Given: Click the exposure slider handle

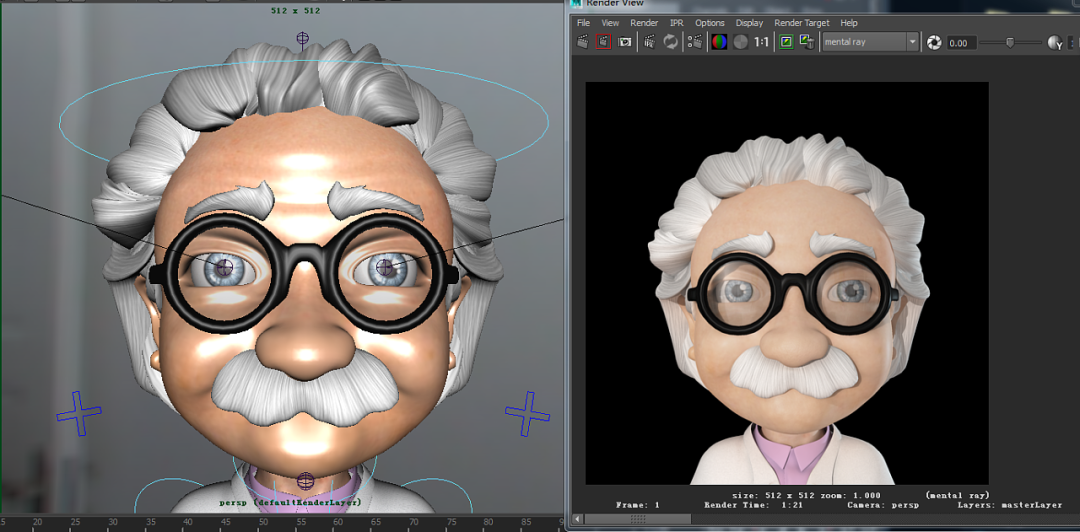Looking at the screenshot, I should pos(1010,43).
